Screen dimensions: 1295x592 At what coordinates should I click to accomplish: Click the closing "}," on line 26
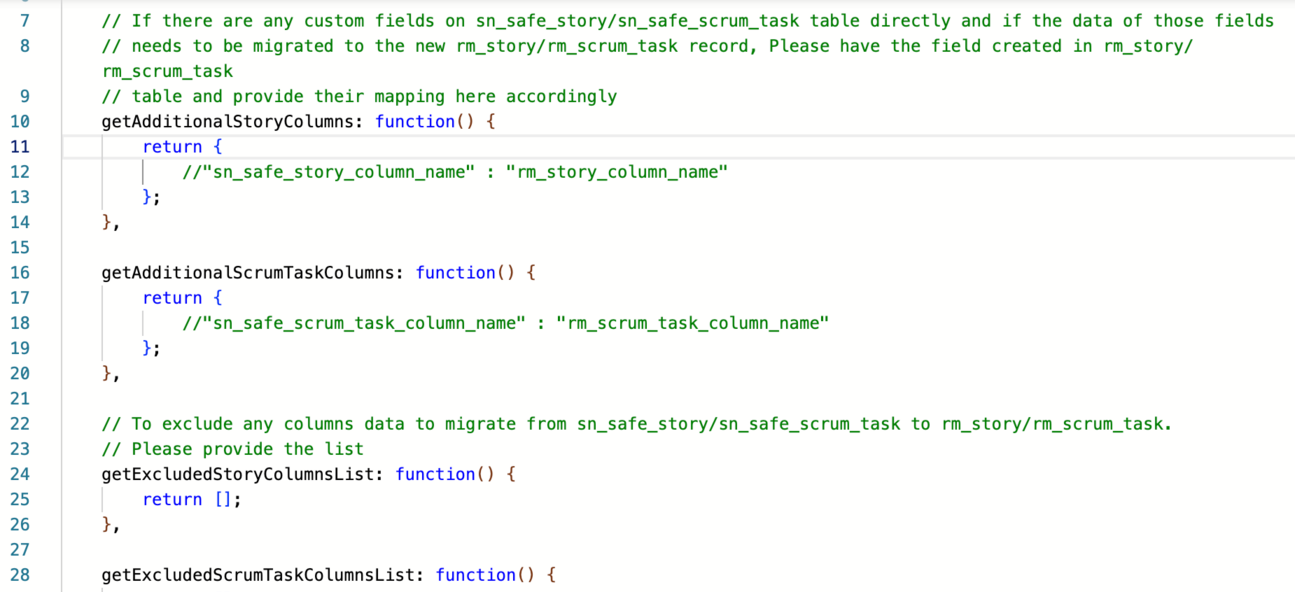(x=111, y=524)
